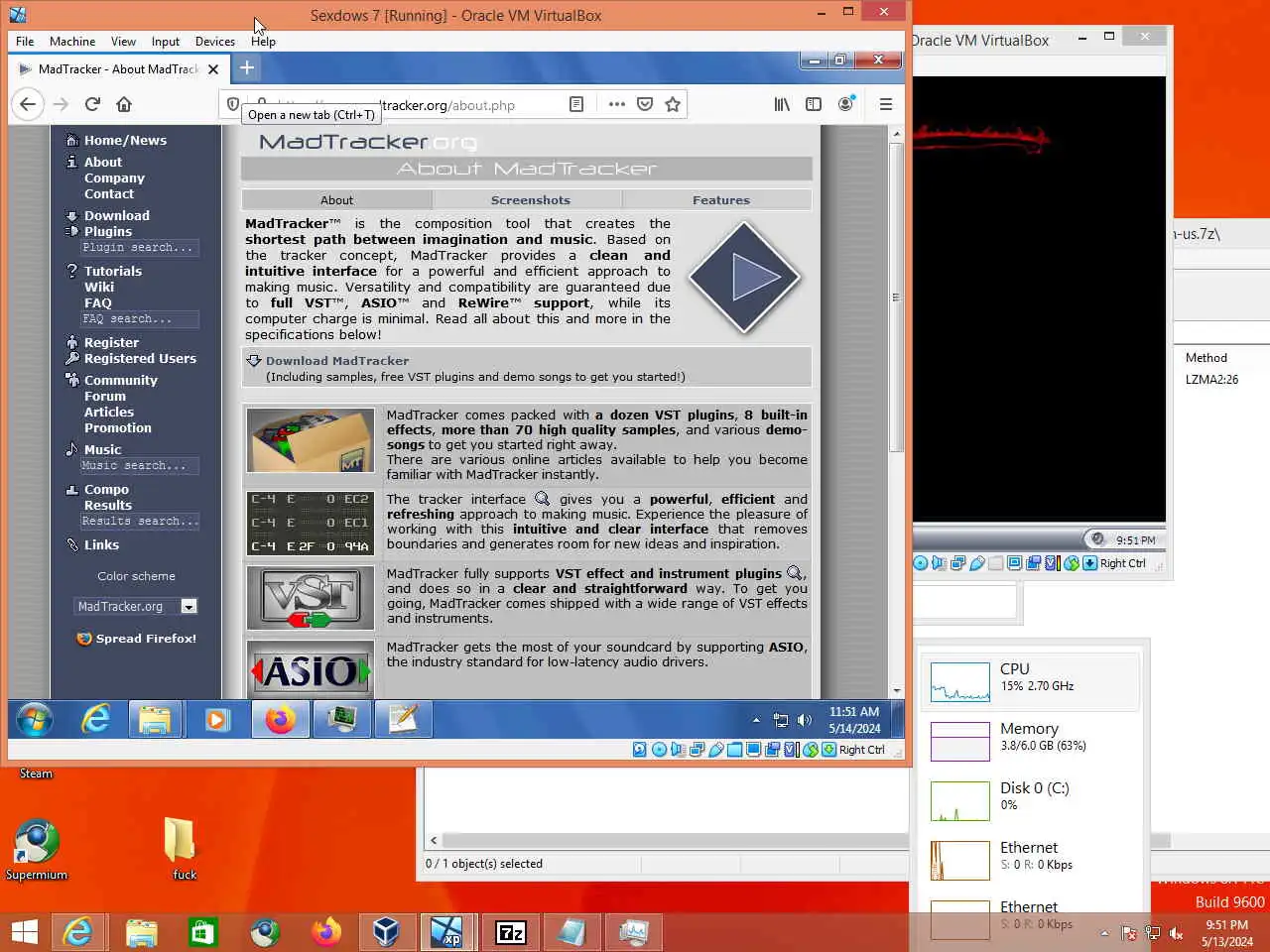Go to the Firefox home page
The width and height of the screenshot is (1270, 952).
124,104
